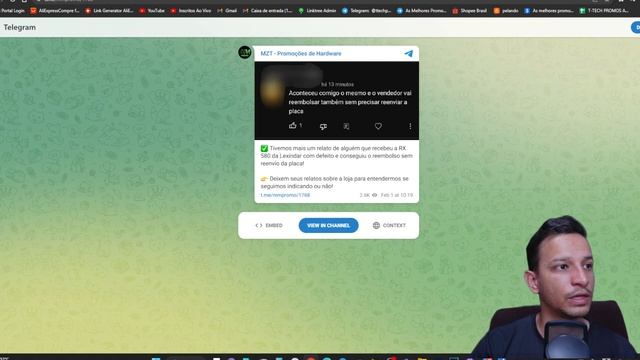Open the Portal Login bookmark

tap(13, 11)
